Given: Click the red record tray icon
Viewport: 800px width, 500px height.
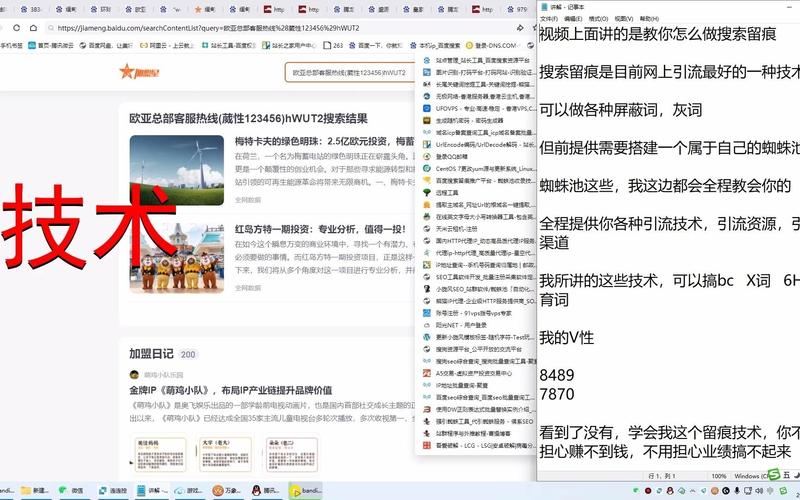Looking at the screenshot, I should point(648,491).
